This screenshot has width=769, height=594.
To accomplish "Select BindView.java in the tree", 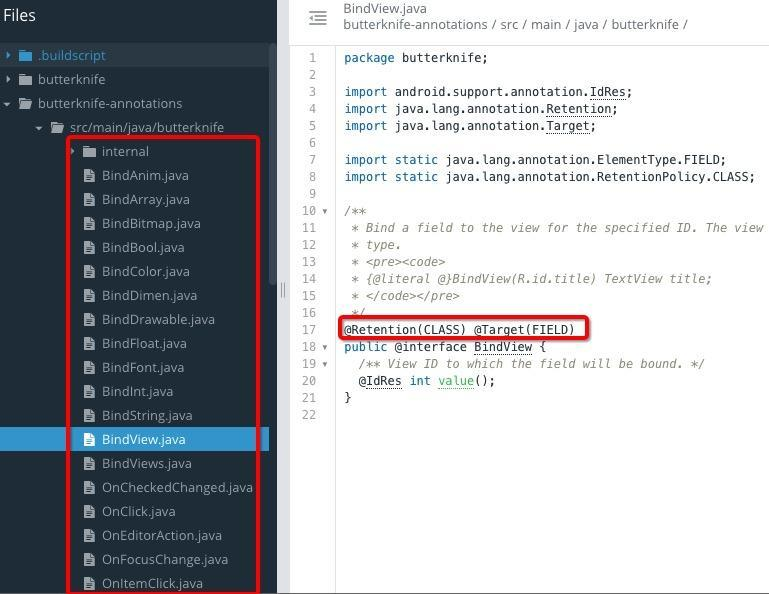I will click(144, 440).
